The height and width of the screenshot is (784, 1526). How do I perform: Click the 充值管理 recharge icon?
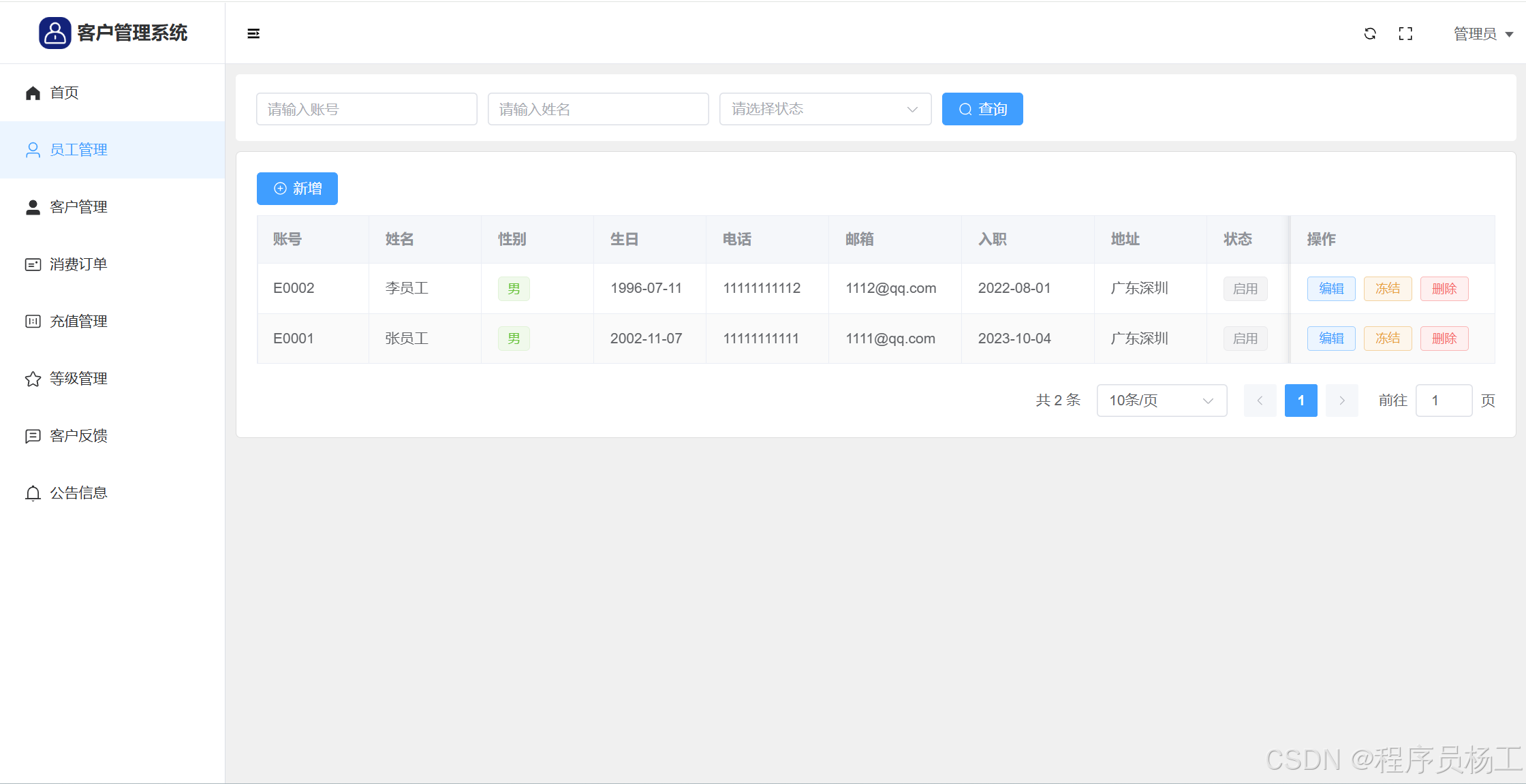[x=33, y=322]
